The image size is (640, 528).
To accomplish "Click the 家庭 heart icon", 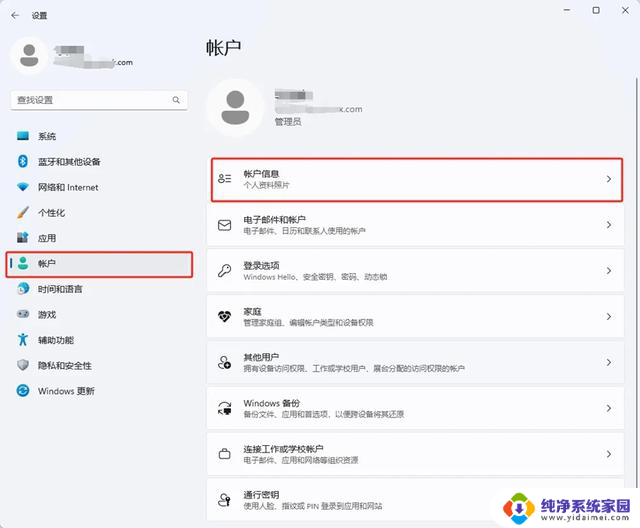I will [x=224, y=316].
